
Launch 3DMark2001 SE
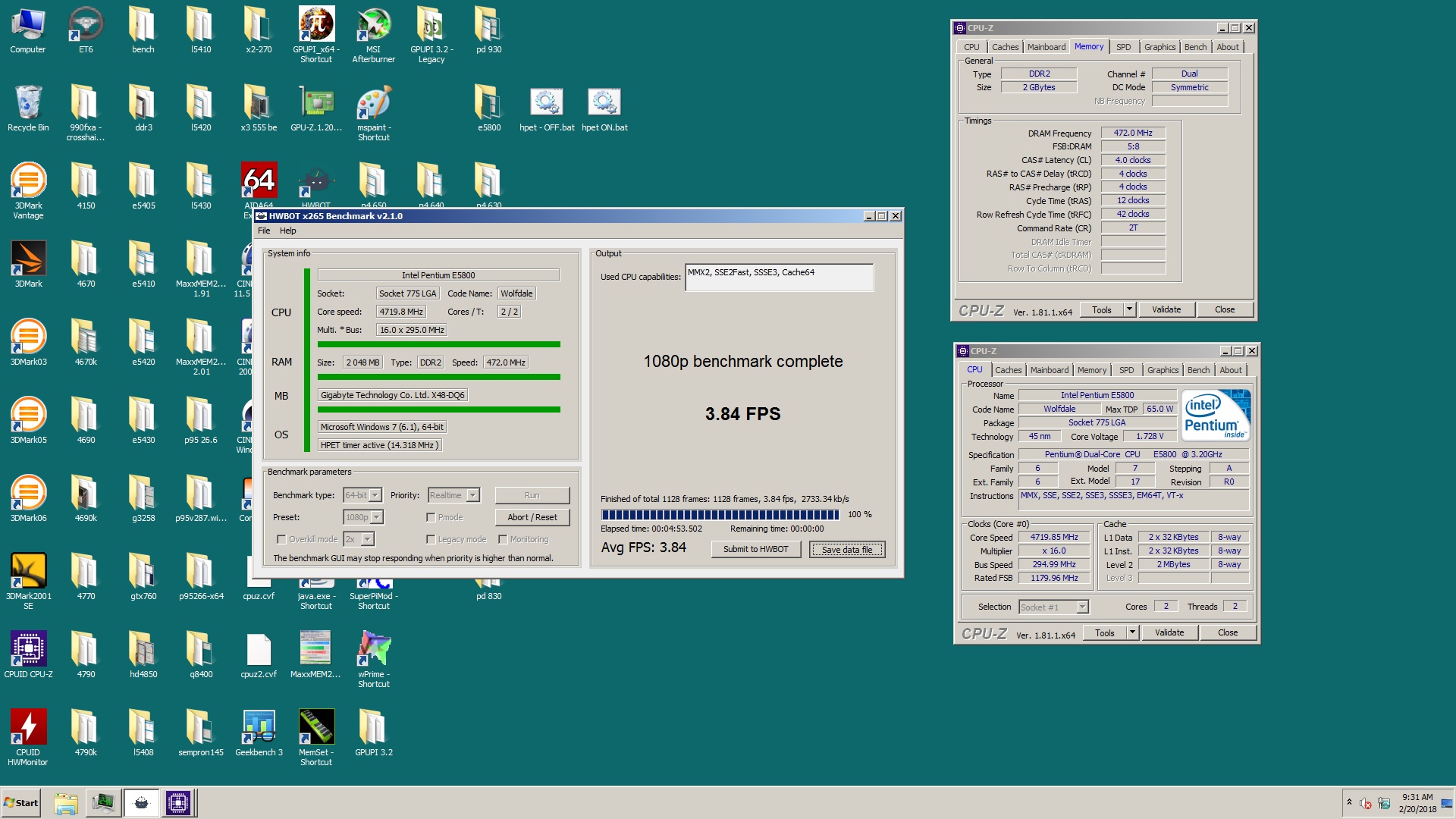28,582
